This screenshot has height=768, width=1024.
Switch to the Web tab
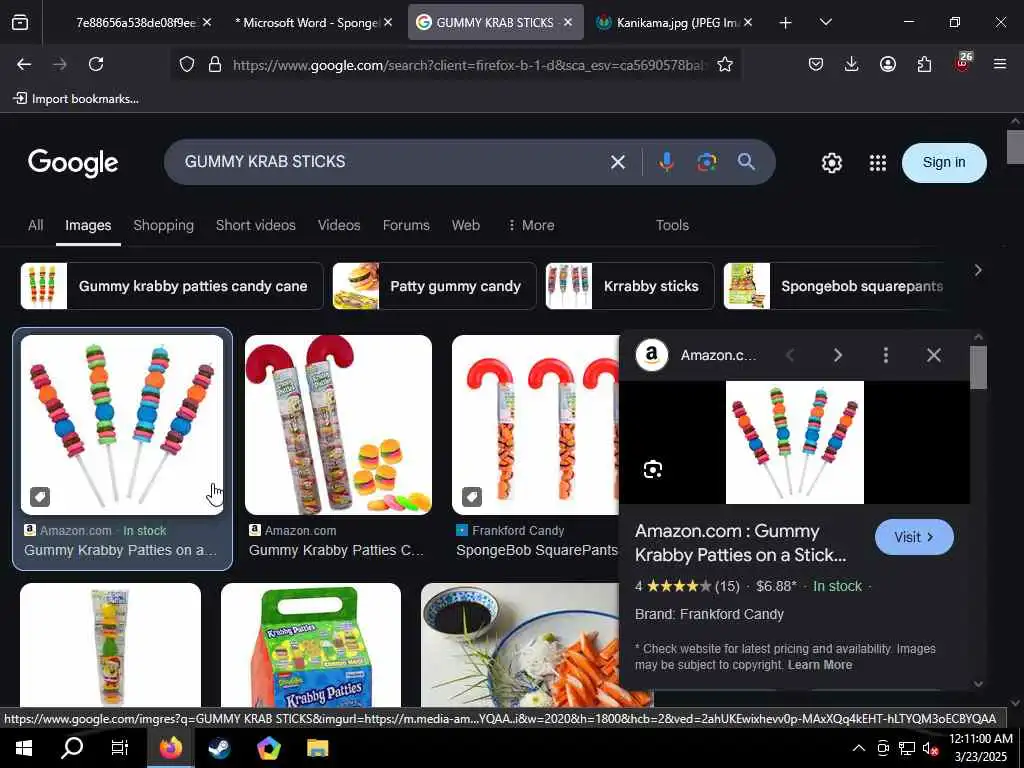466,225
